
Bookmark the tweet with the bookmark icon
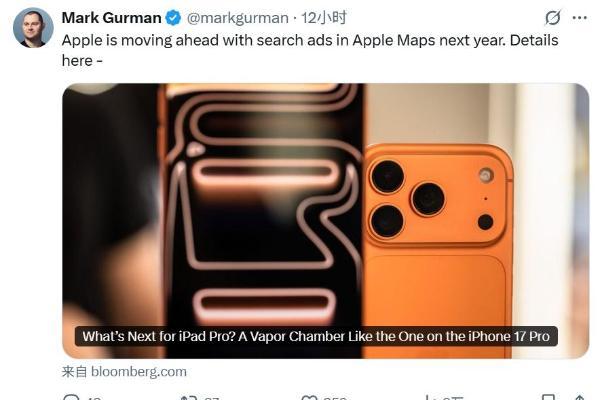click(548, 397)
